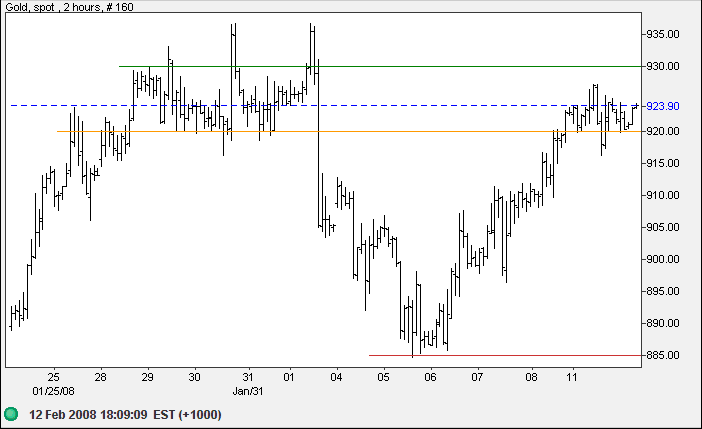Click the '29' date axis tick label

tap(147, 378)
